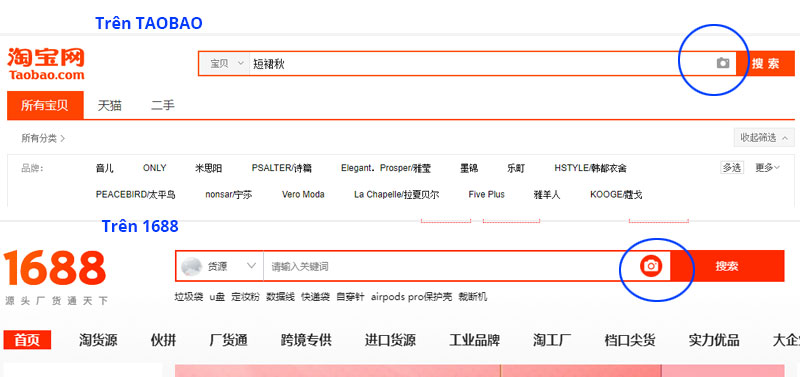Filter by brand ONLY

click(155, 168)
